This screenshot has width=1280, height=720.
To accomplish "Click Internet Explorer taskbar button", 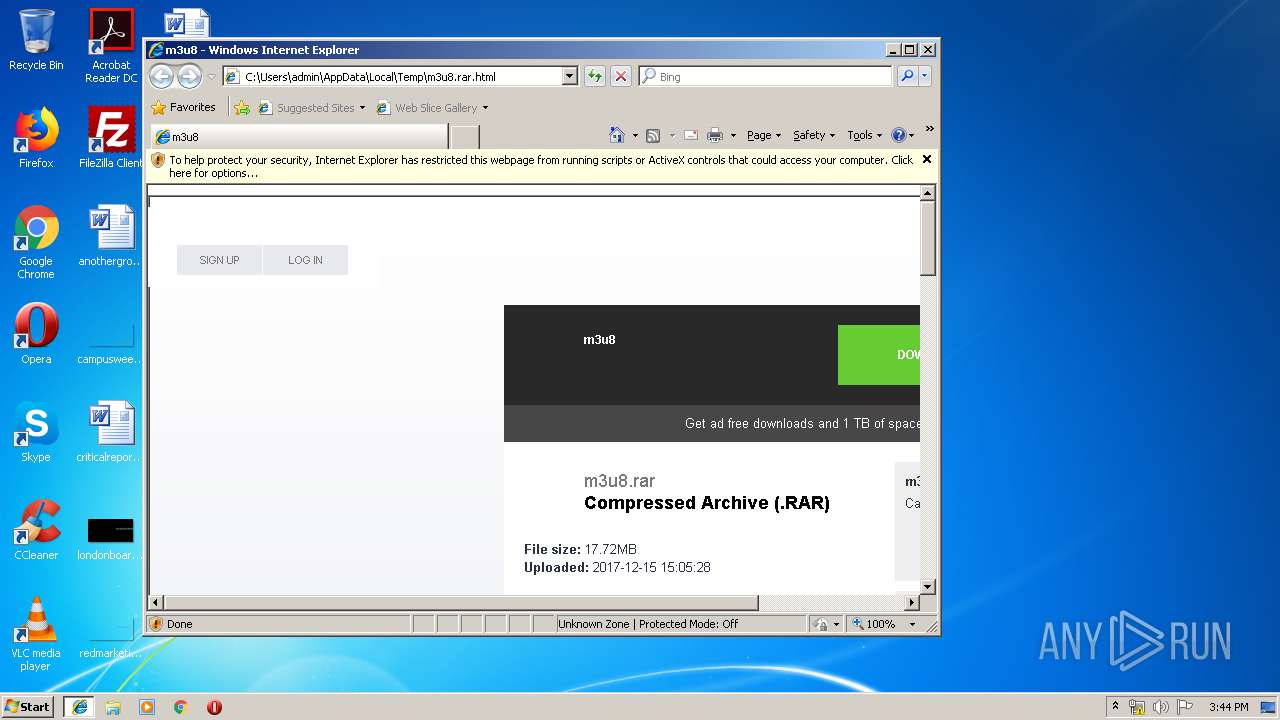I will [x=80, y=707].
